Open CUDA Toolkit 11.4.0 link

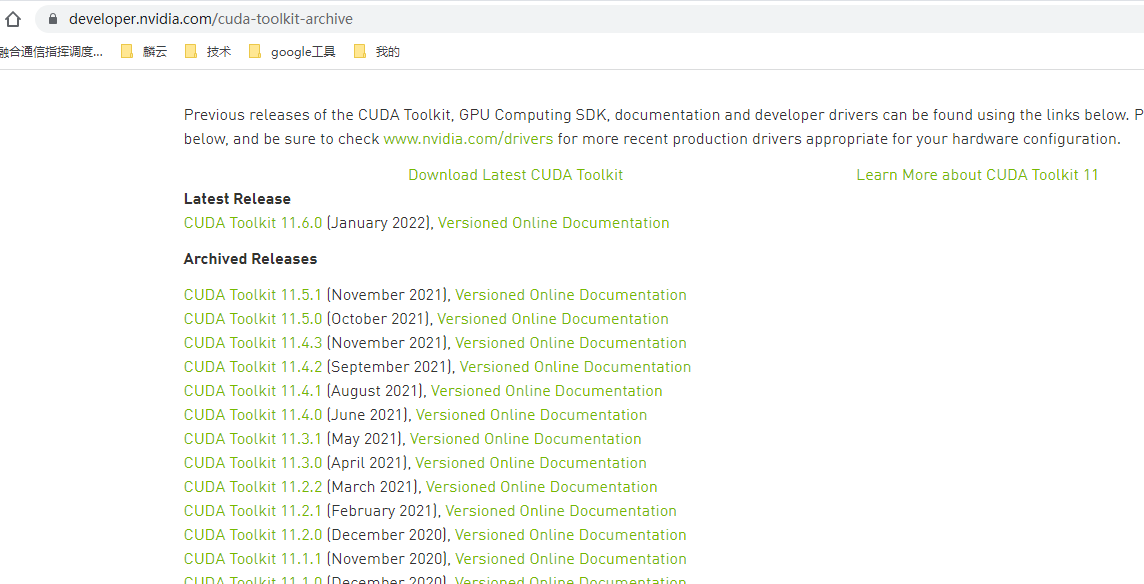point(252,415)
